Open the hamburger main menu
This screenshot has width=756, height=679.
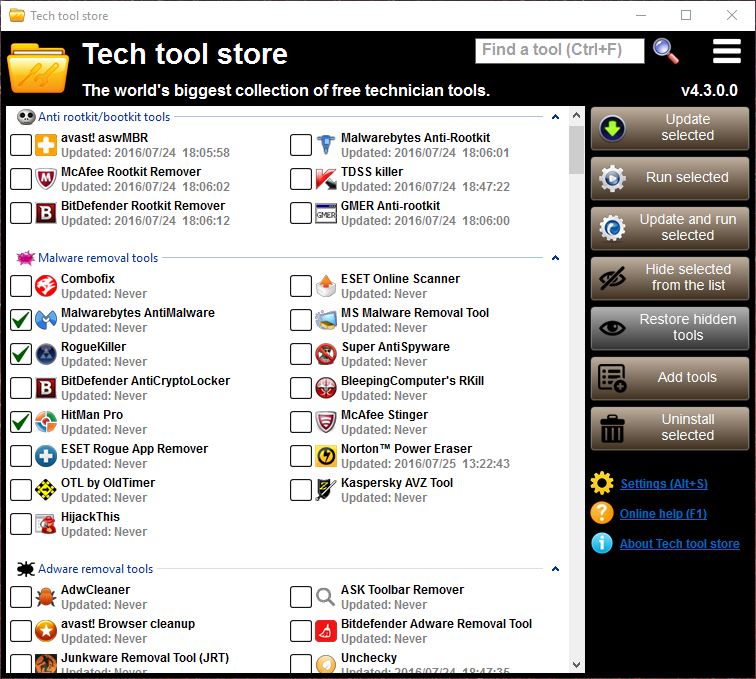(727, 51)
